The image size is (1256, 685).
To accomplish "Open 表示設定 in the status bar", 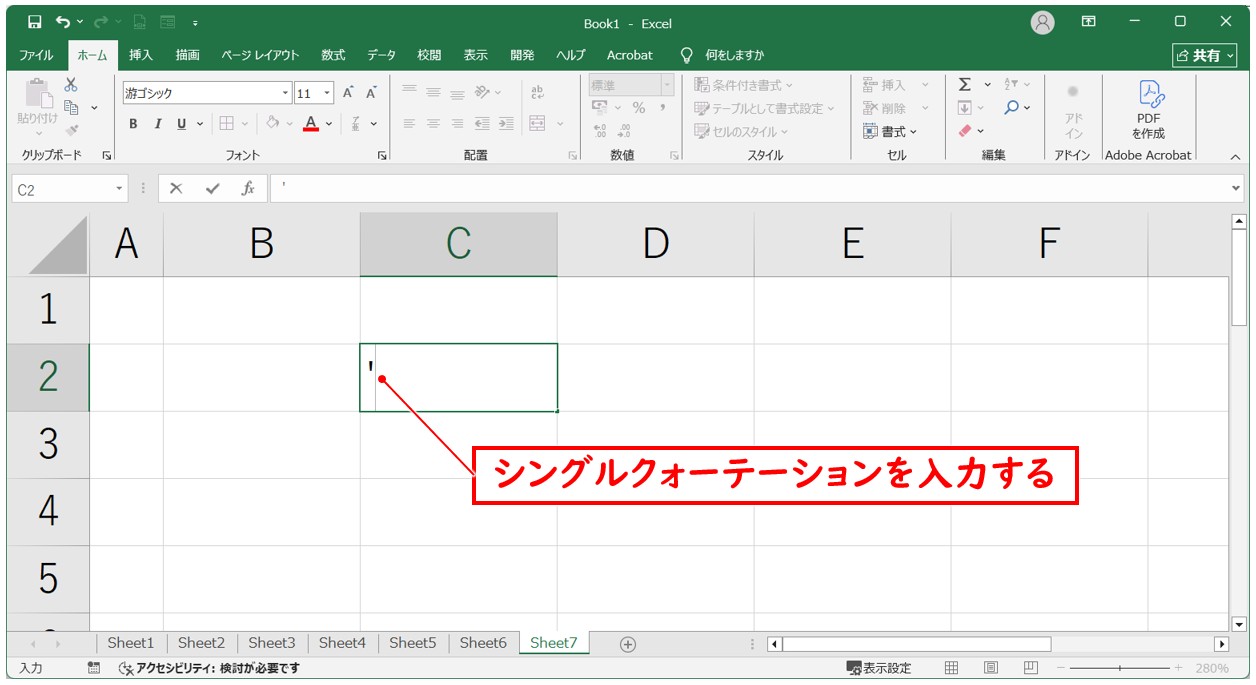I will pos(879,668).
